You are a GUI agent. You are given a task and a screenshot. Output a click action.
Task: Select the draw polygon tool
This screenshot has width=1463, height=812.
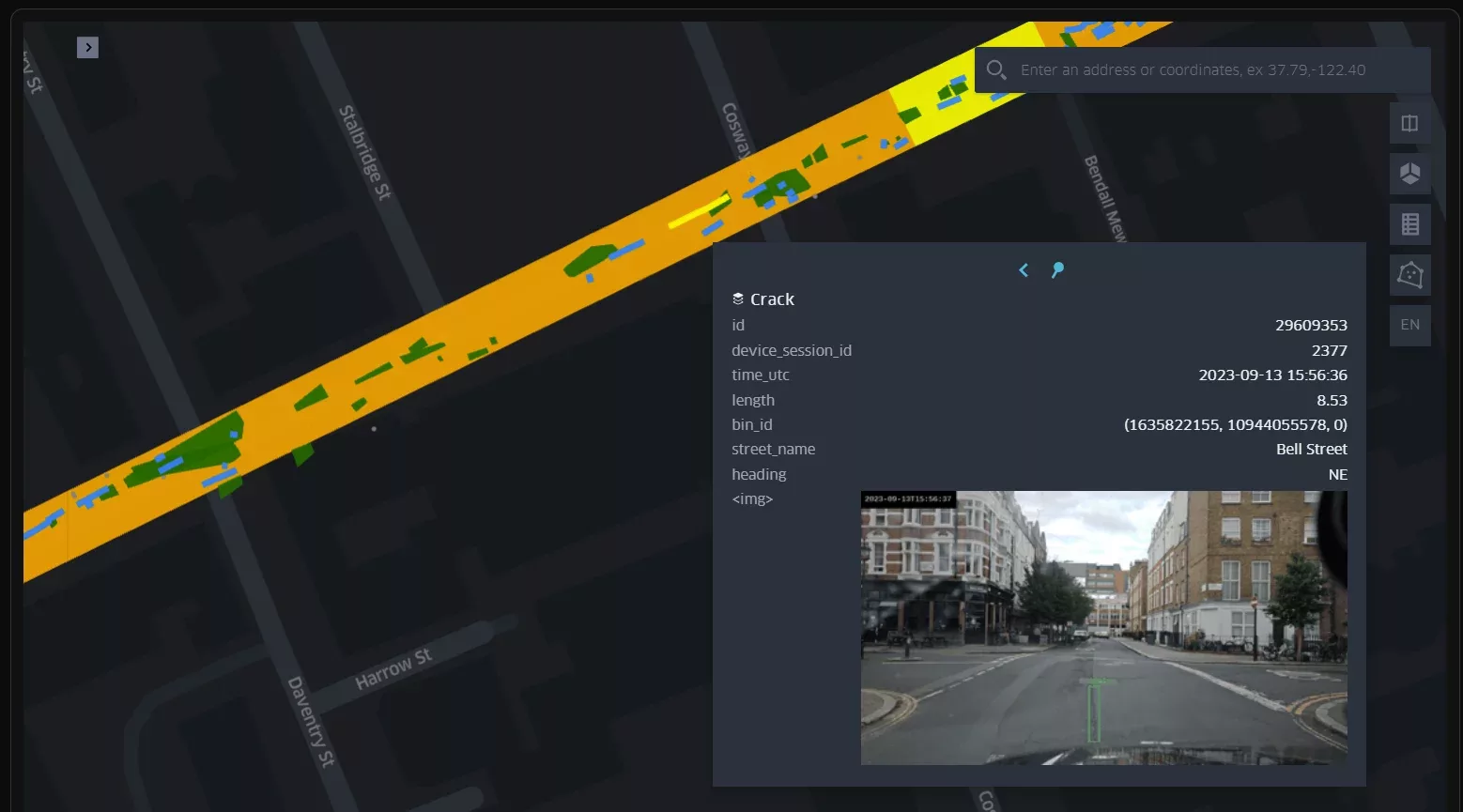tap(1409, 275)
